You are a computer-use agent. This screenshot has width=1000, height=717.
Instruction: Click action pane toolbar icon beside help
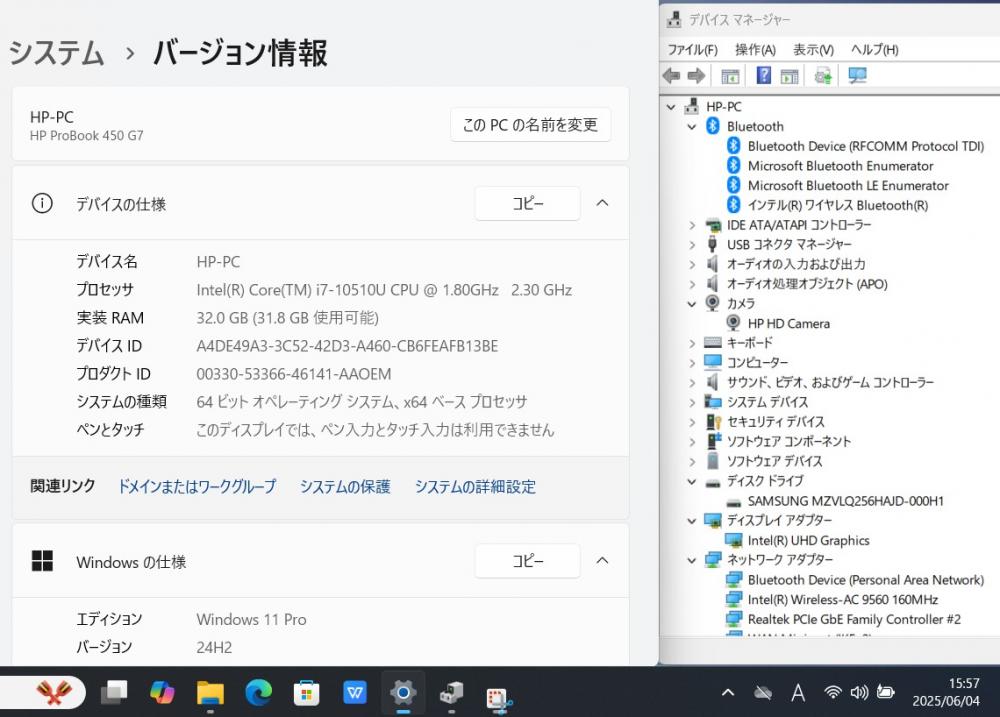click(x=790, y=76)
